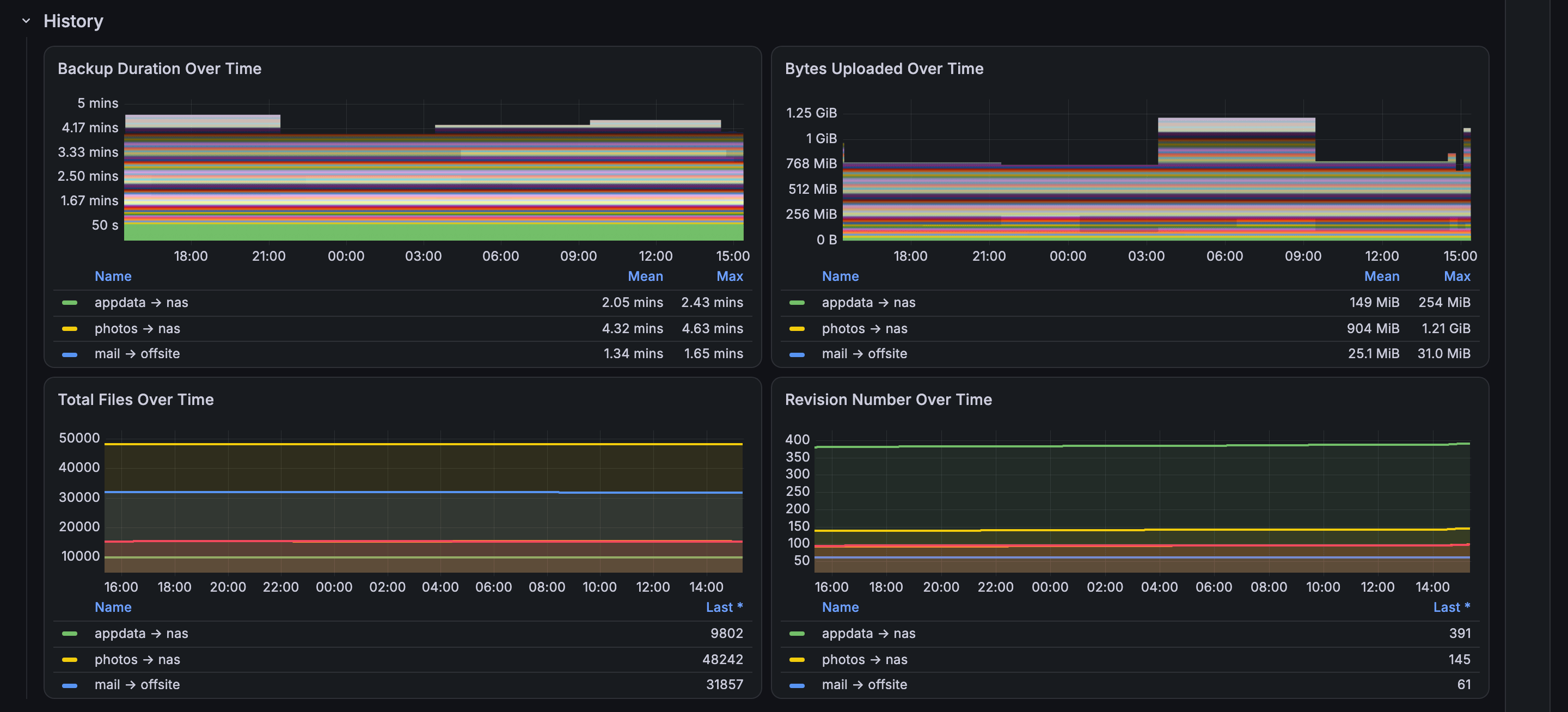
Task: Sort Total Files legend by Last
Action: pyautogui.click(x=724, y=607)
